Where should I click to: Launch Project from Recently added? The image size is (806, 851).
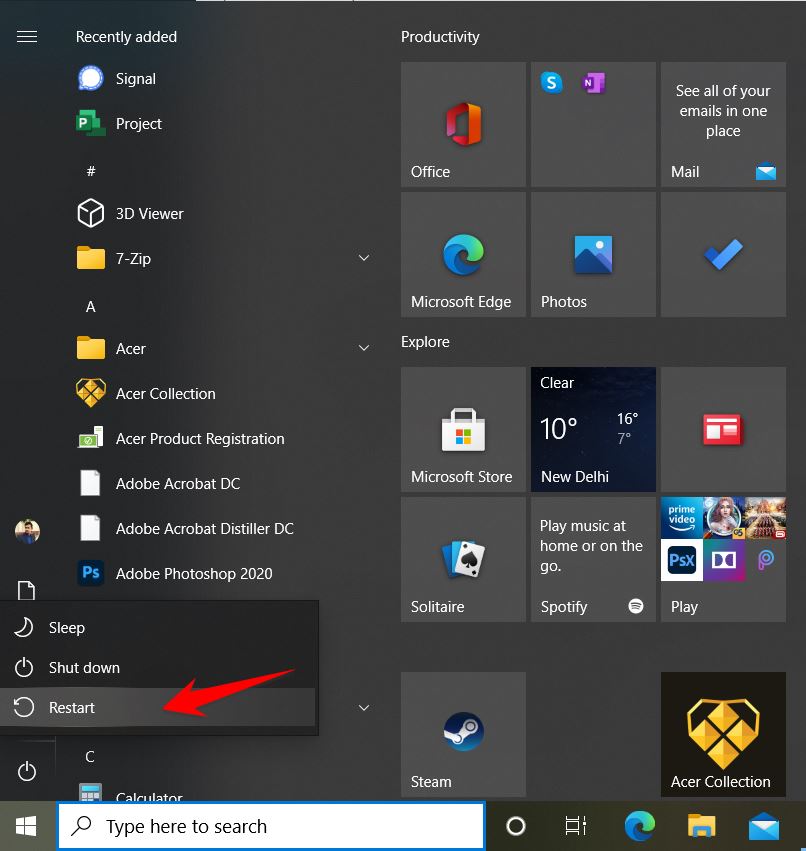[x=119, y=124]
